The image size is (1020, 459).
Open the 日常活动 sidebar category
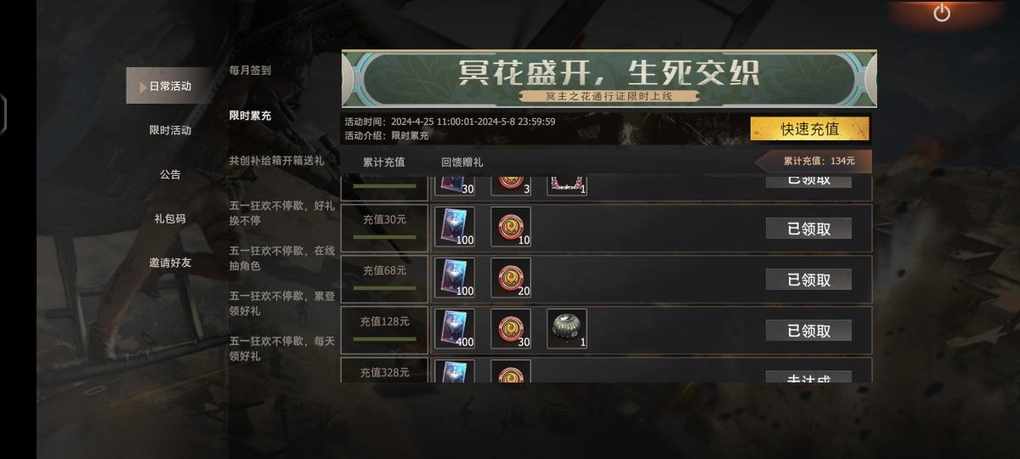point(169,85)
